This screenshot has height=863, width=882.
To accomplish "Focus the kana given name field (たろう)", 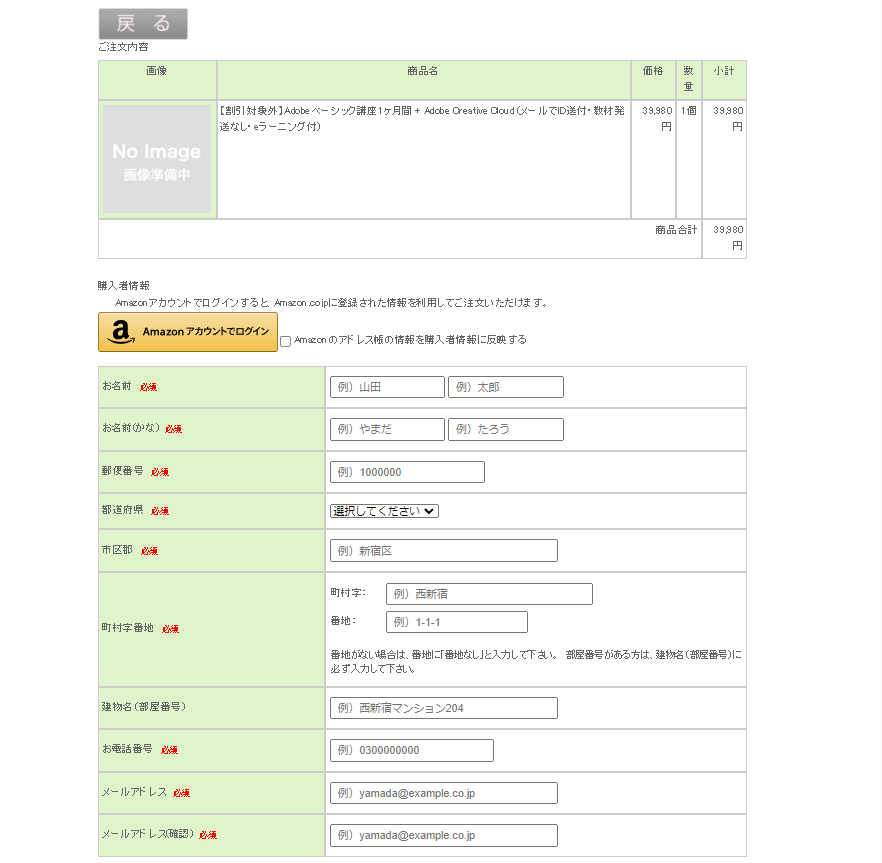I will point(506,429).
